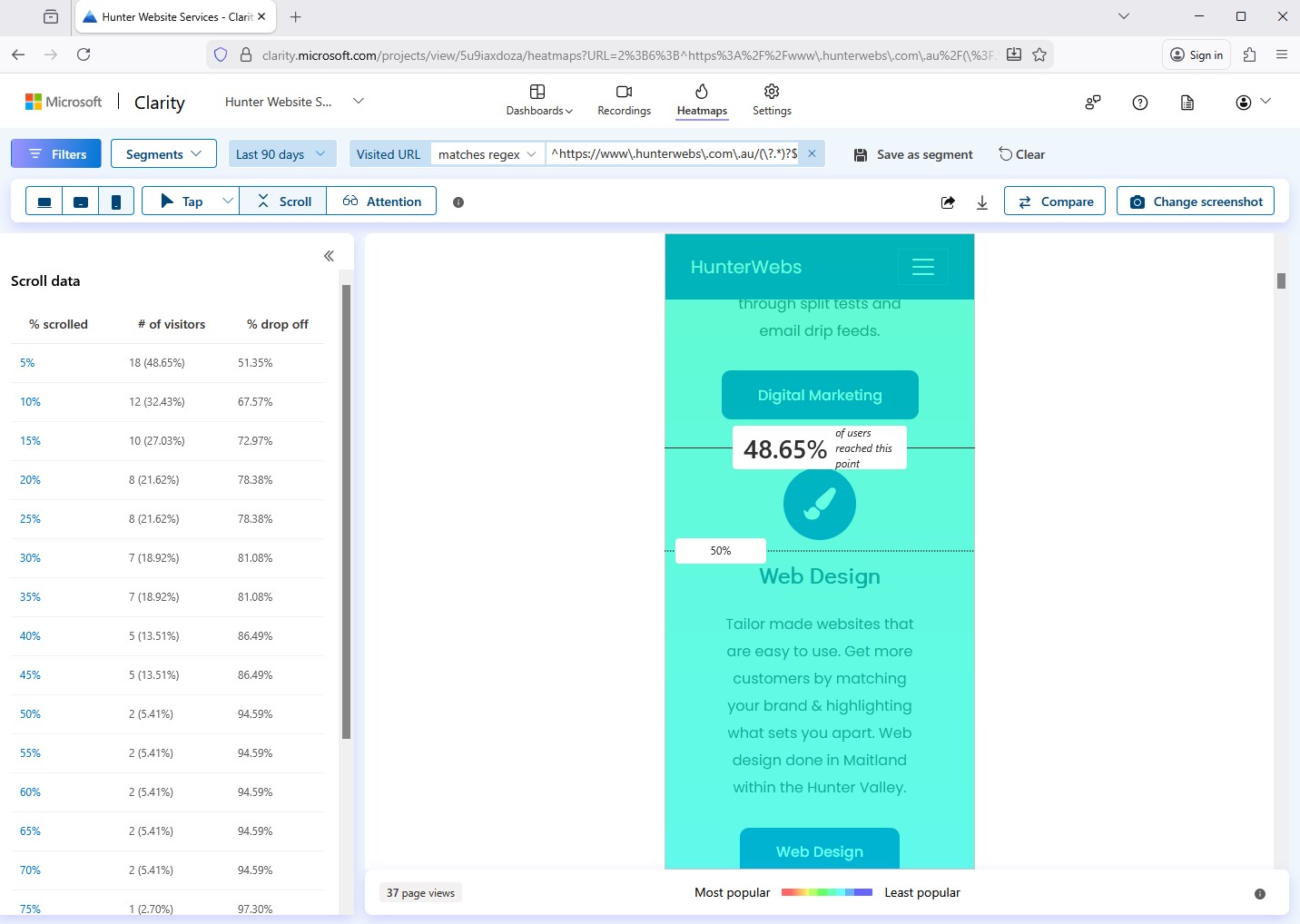Open the recent browsing tabs icon
The width and height of the screenshot is (1300, 924).
51,16
